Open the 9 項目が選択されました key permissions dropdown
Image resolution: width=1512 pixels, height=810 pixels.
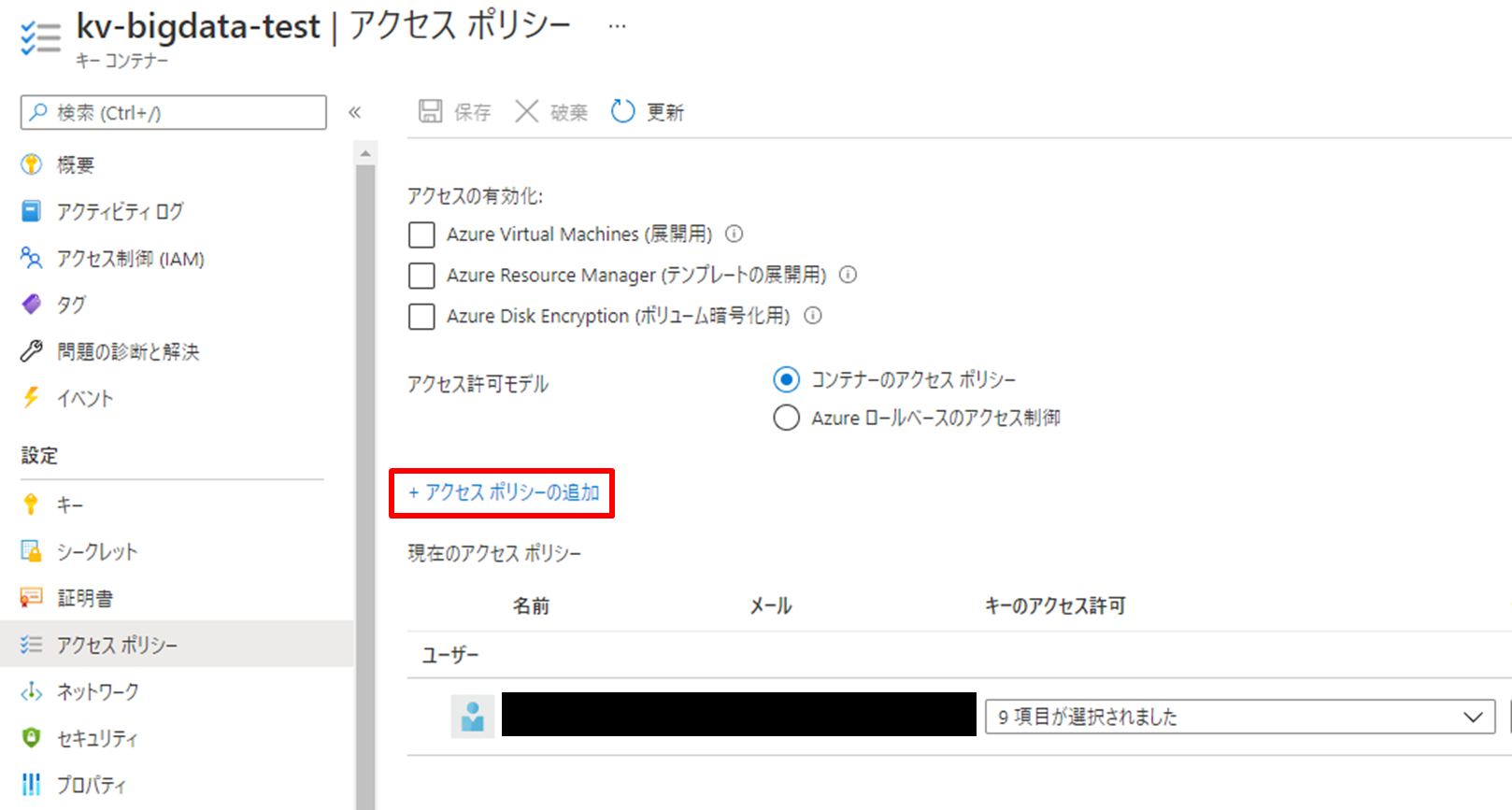(x=1240, y=717)
